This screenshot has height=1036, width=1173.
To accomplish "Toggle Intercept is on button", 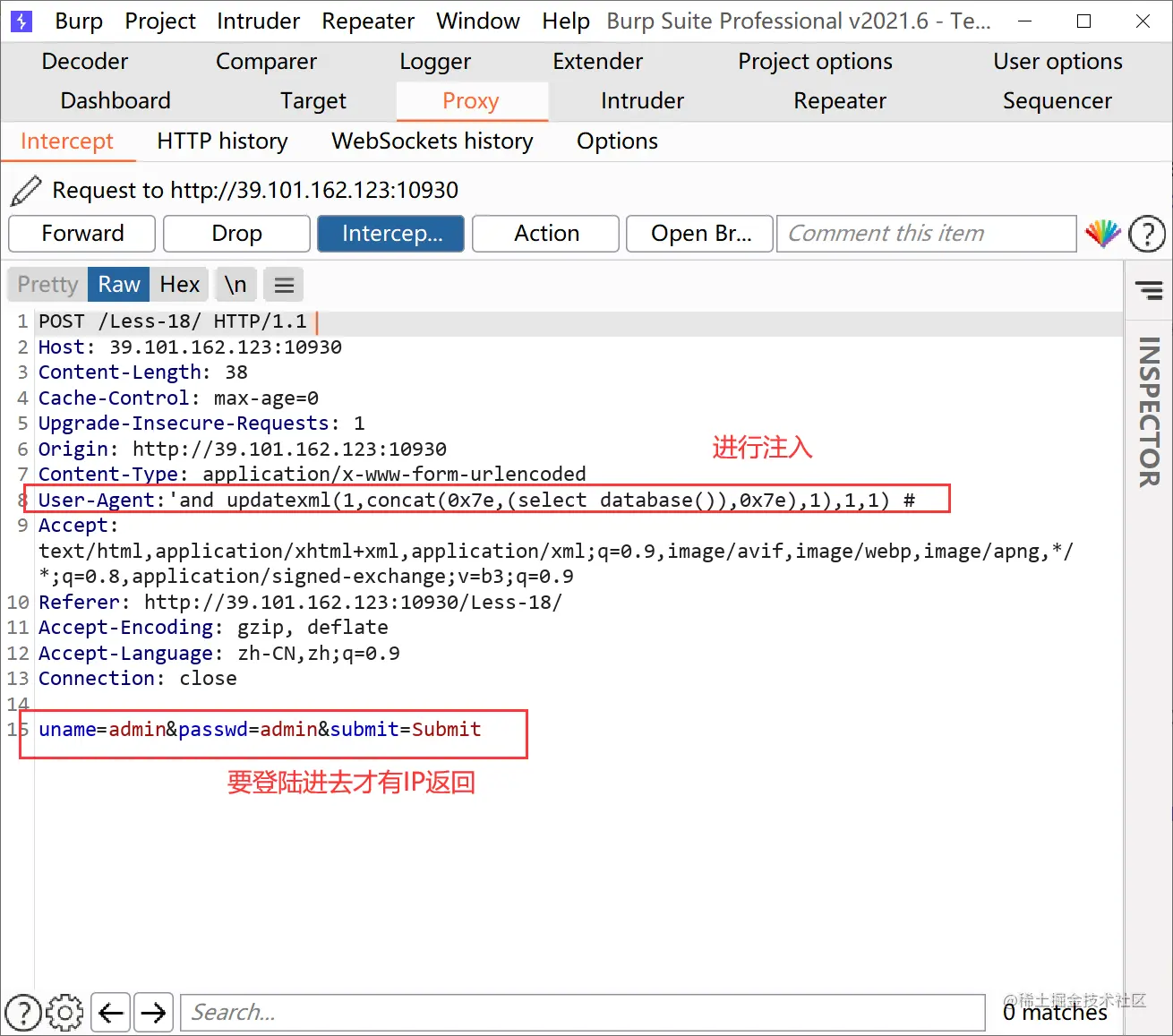I will tap(390, 234).
